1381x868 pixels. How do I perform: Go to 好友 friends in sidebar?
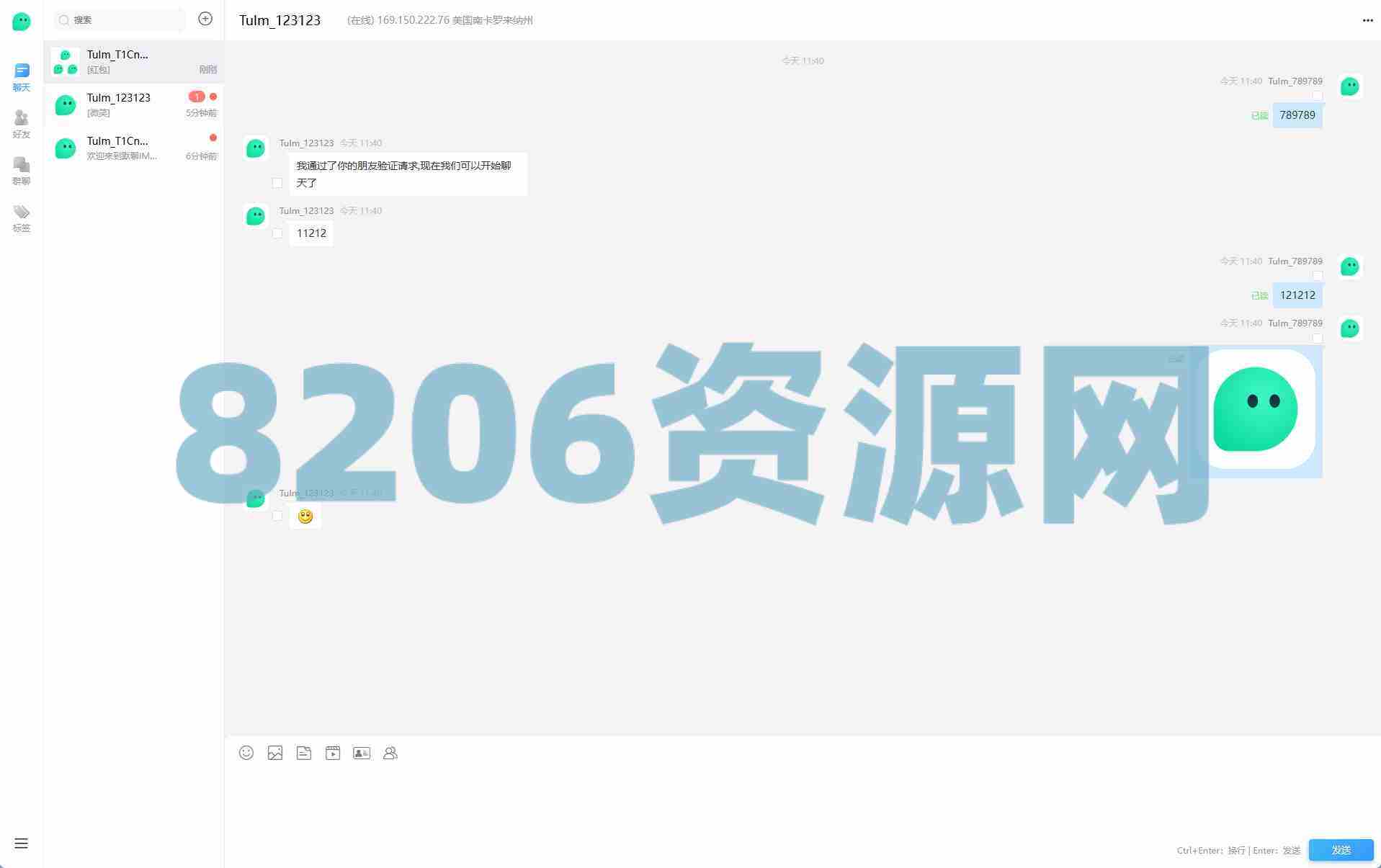22,124
